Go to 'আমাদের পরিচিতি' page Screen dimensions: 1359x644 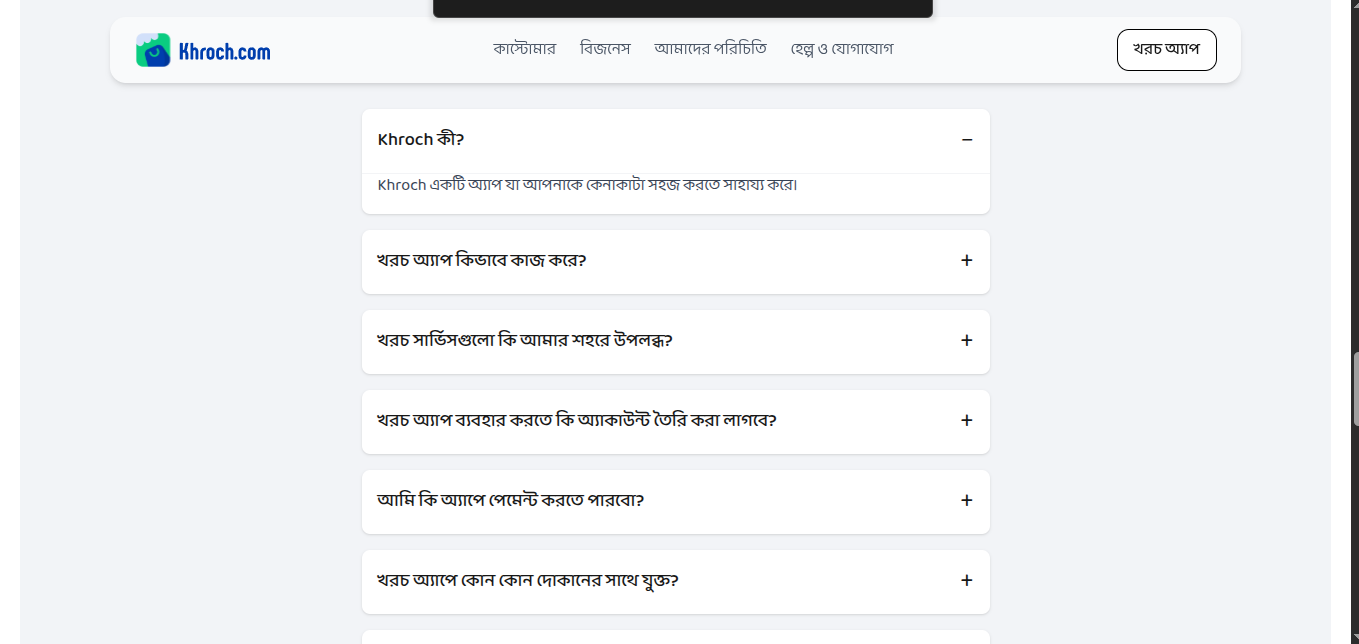click(710, 48)
